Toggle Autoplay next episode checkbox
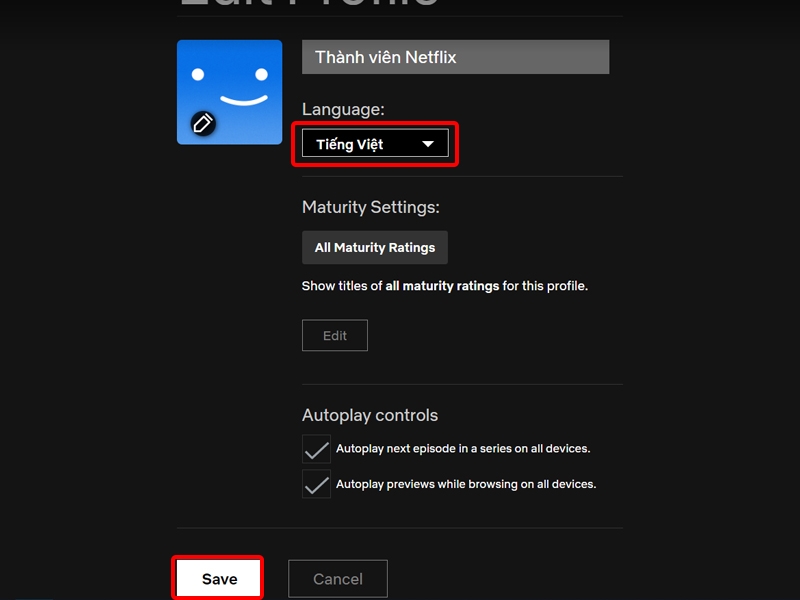The width and height of the screenshot is (800, 600). (316, 449)
